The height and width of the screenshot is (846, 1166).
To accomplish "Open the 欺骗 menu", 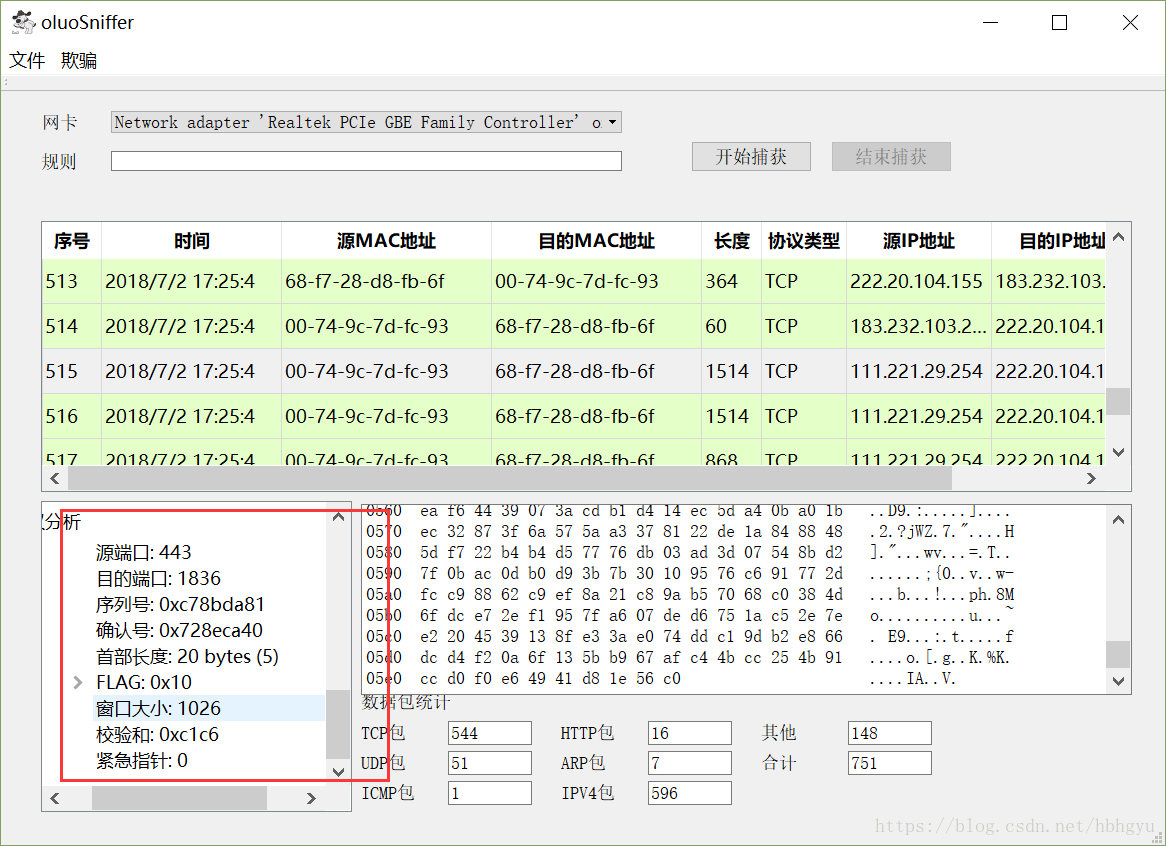I will click(79, 60).
